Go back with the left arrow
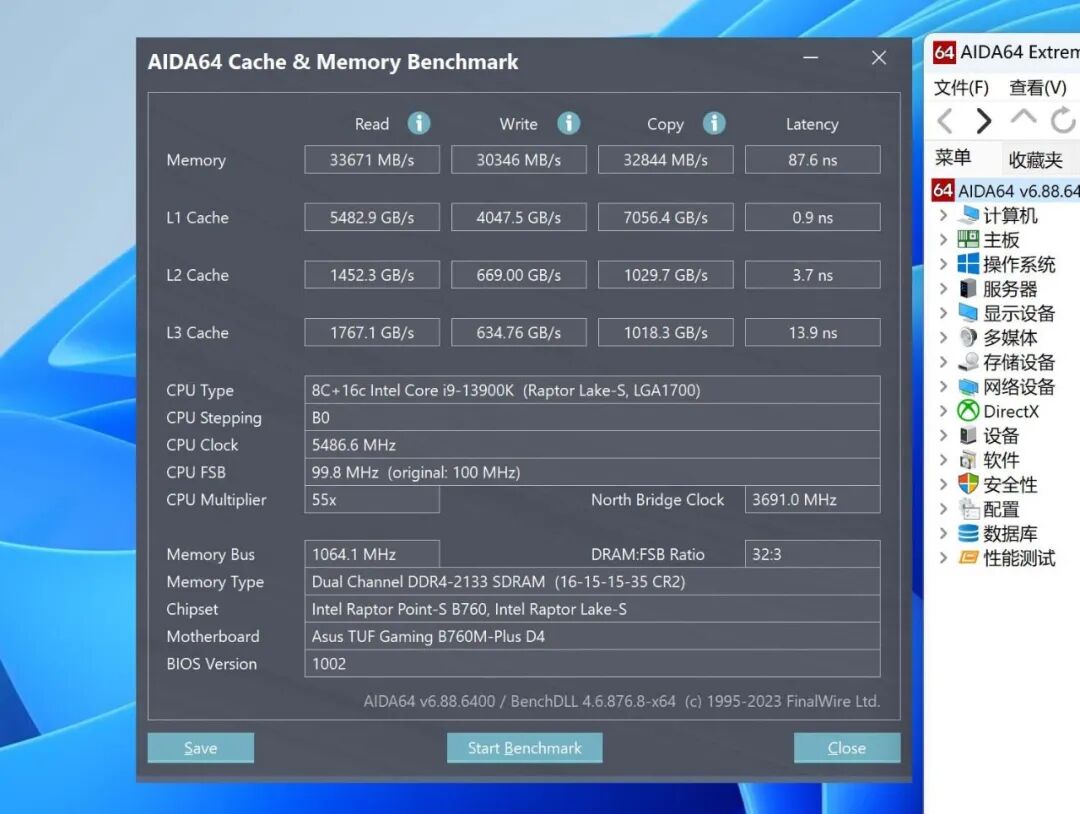Image resolution: width=1080 pixels, height=814 pixels. 946,121
